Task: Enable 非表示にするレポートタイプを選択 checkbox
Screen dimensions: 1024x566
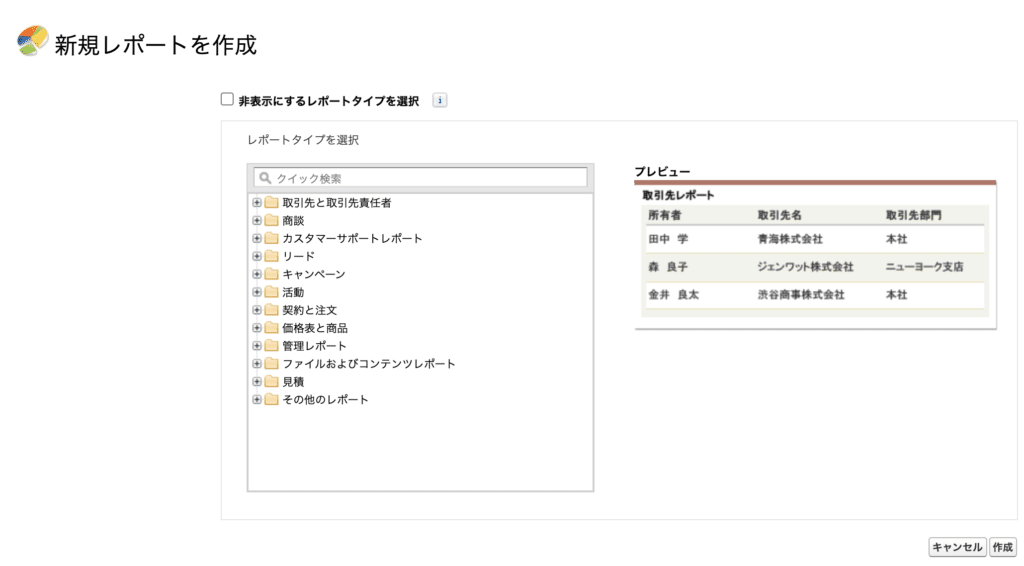Action: pos(227,99)
